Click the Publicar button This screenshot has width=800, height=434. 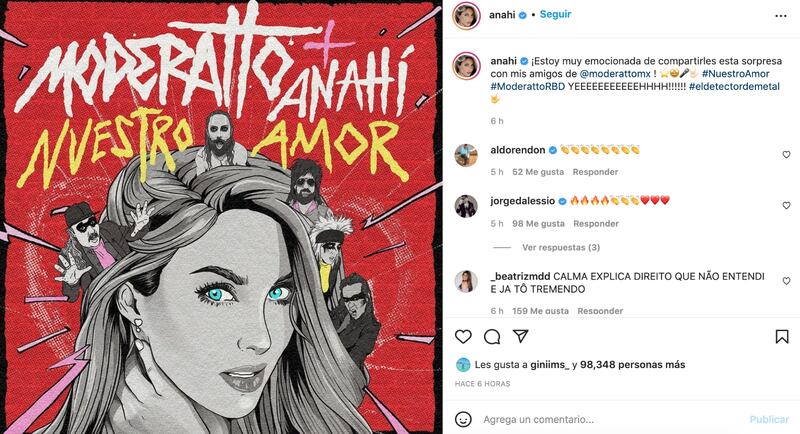[769, 419]
